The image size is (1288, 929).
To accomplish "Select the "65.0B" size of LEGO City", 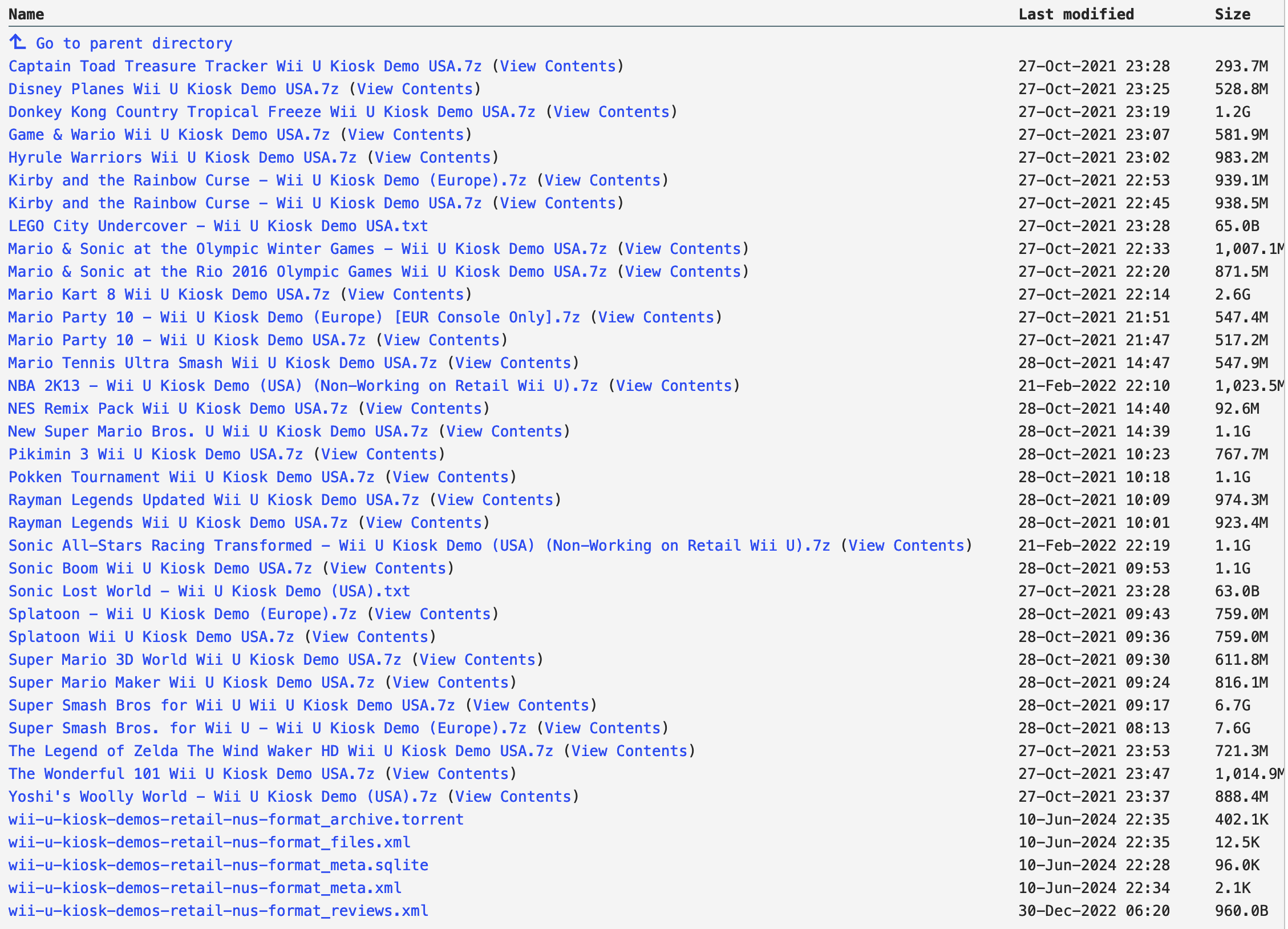I will tap(1237, 226).
